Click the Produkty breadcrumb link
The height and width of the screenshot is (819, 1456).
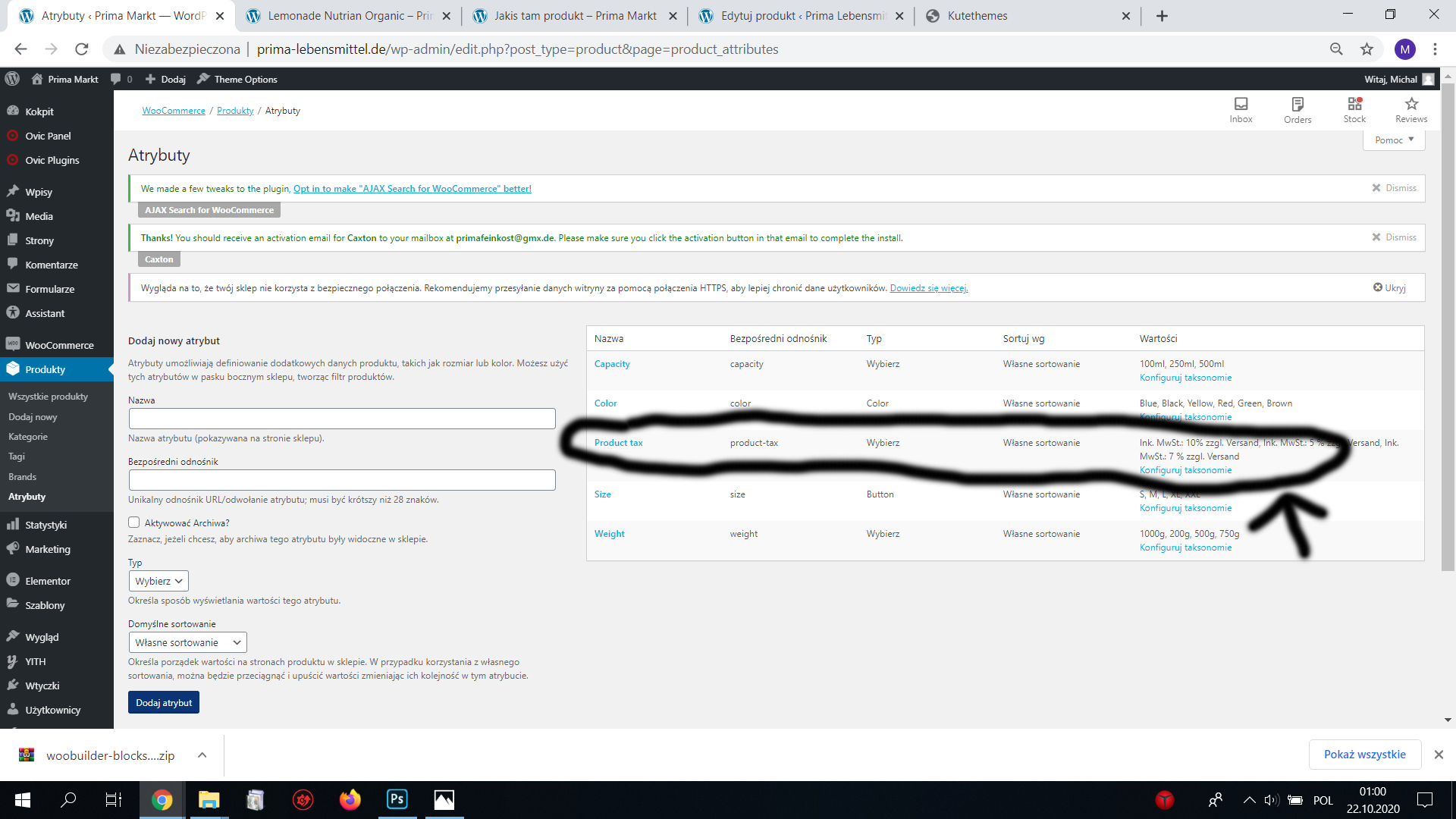click(x=235, y=111)
